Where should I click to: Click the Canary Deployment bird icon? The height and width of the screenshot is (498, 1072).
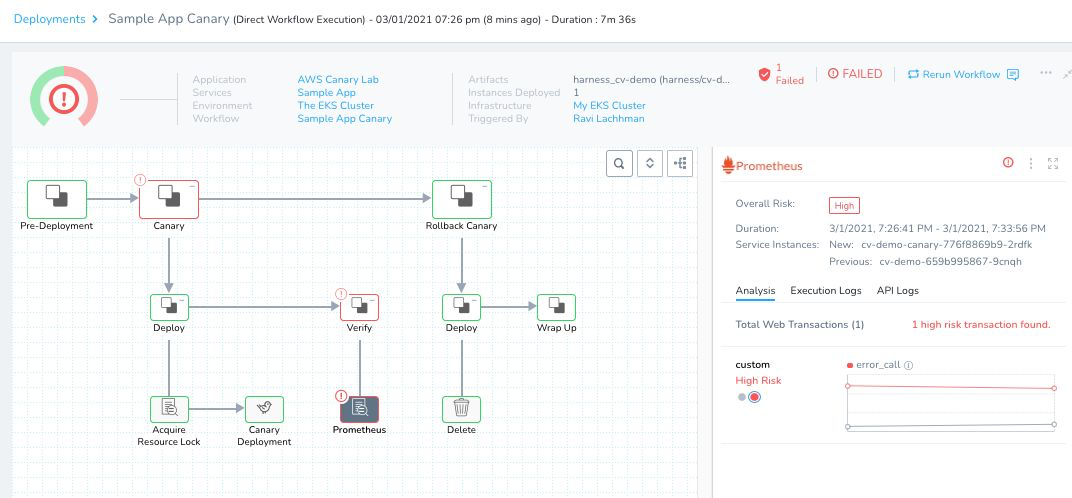click(265, 409)
